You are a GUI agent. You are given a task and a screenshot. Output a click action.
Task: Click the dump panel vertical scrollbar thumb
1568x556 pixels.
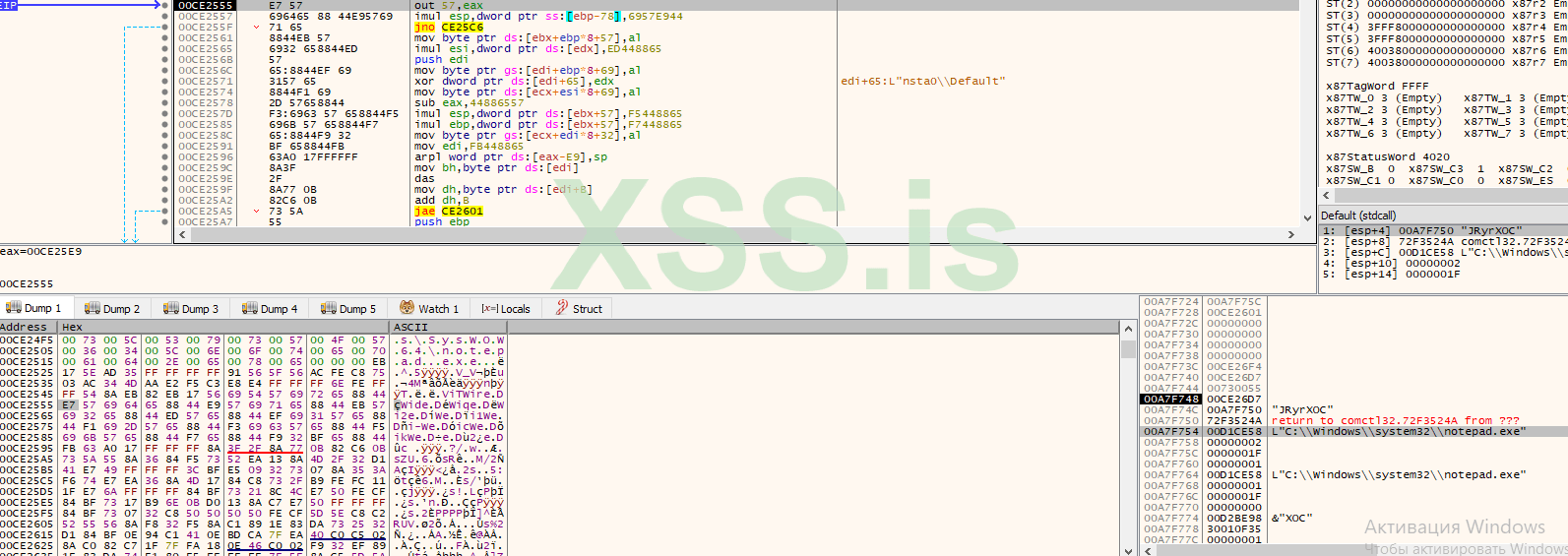pos(1128,347)
